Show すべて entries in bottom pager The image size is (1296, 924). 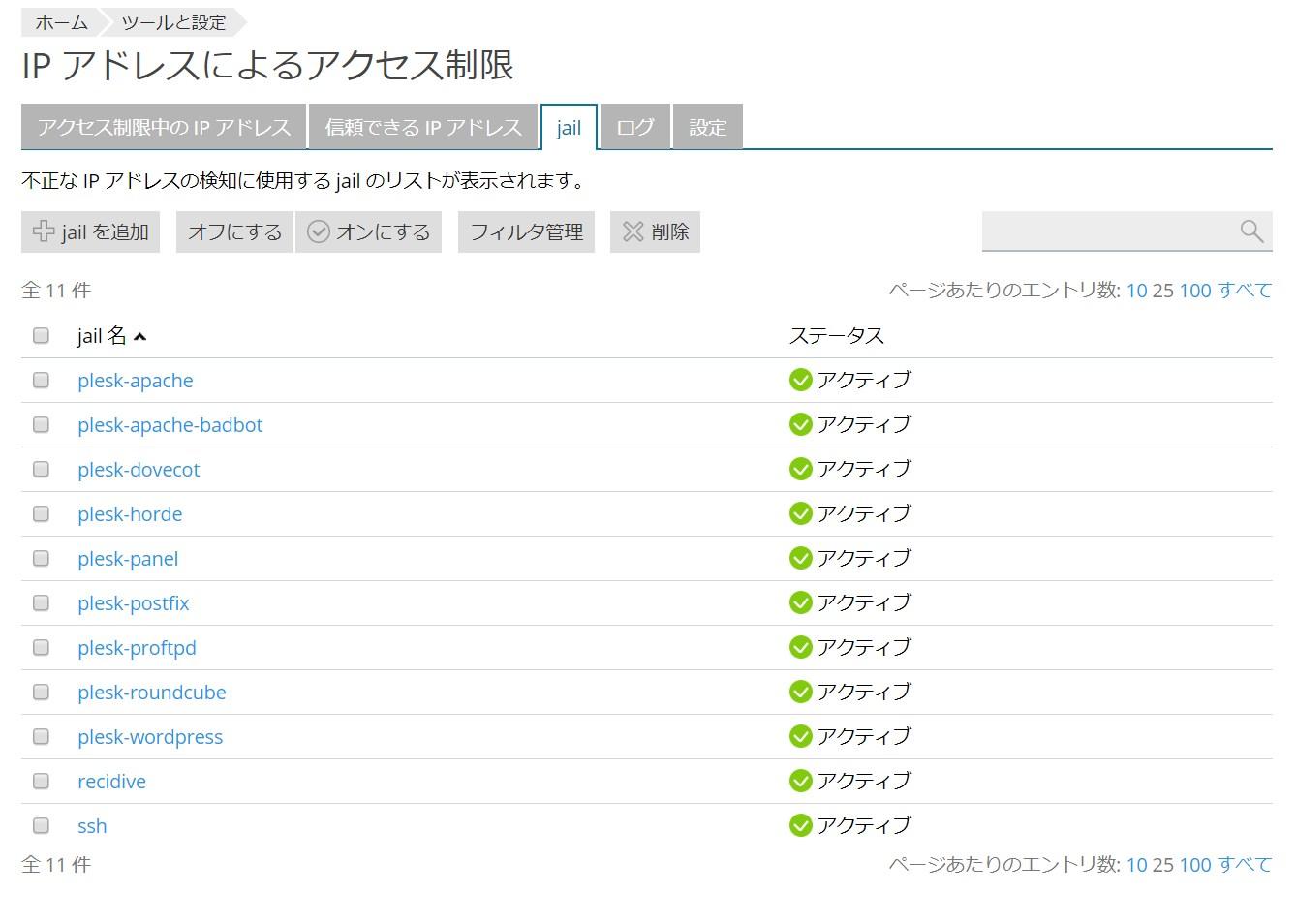click(1245, 865)
